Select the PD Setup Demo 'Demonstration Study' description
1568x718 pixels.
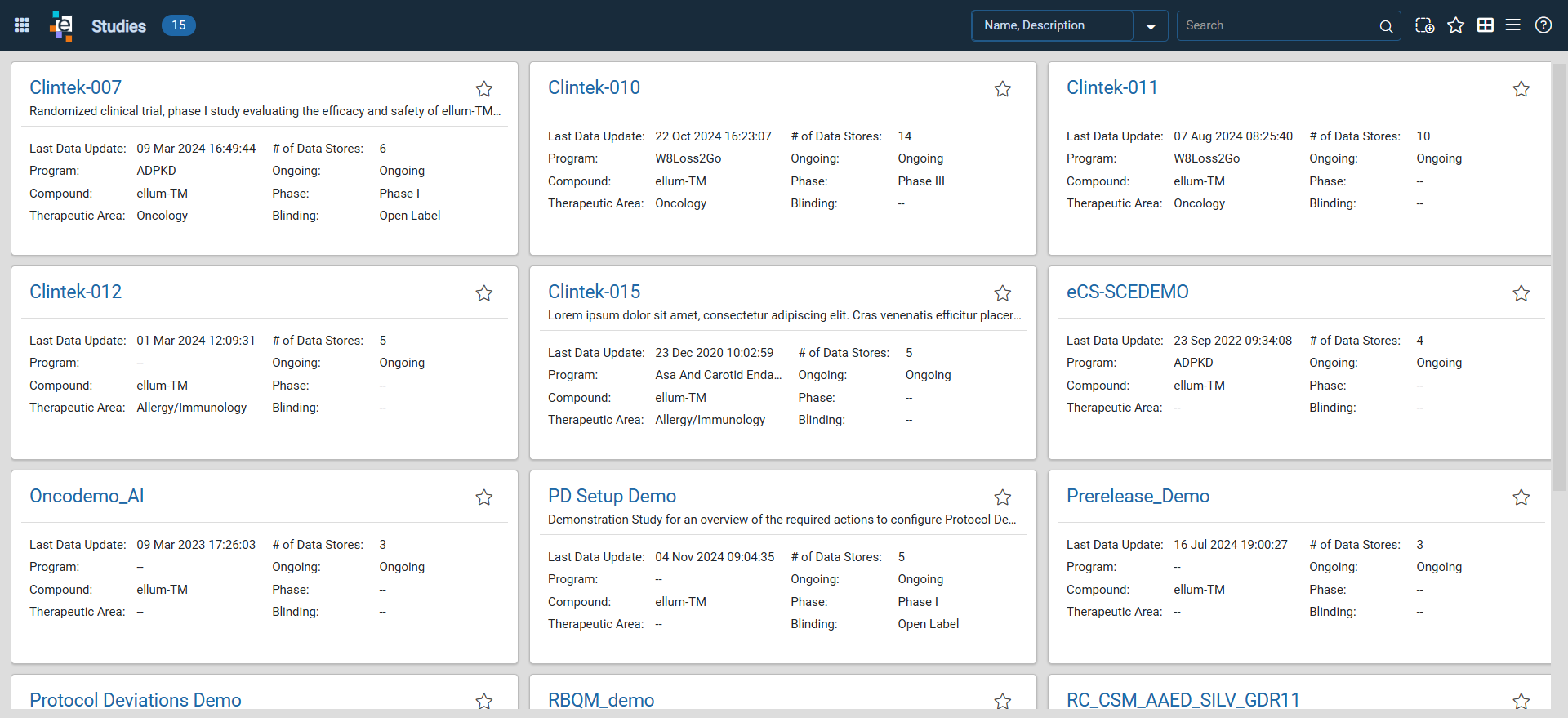coord(782,520)
